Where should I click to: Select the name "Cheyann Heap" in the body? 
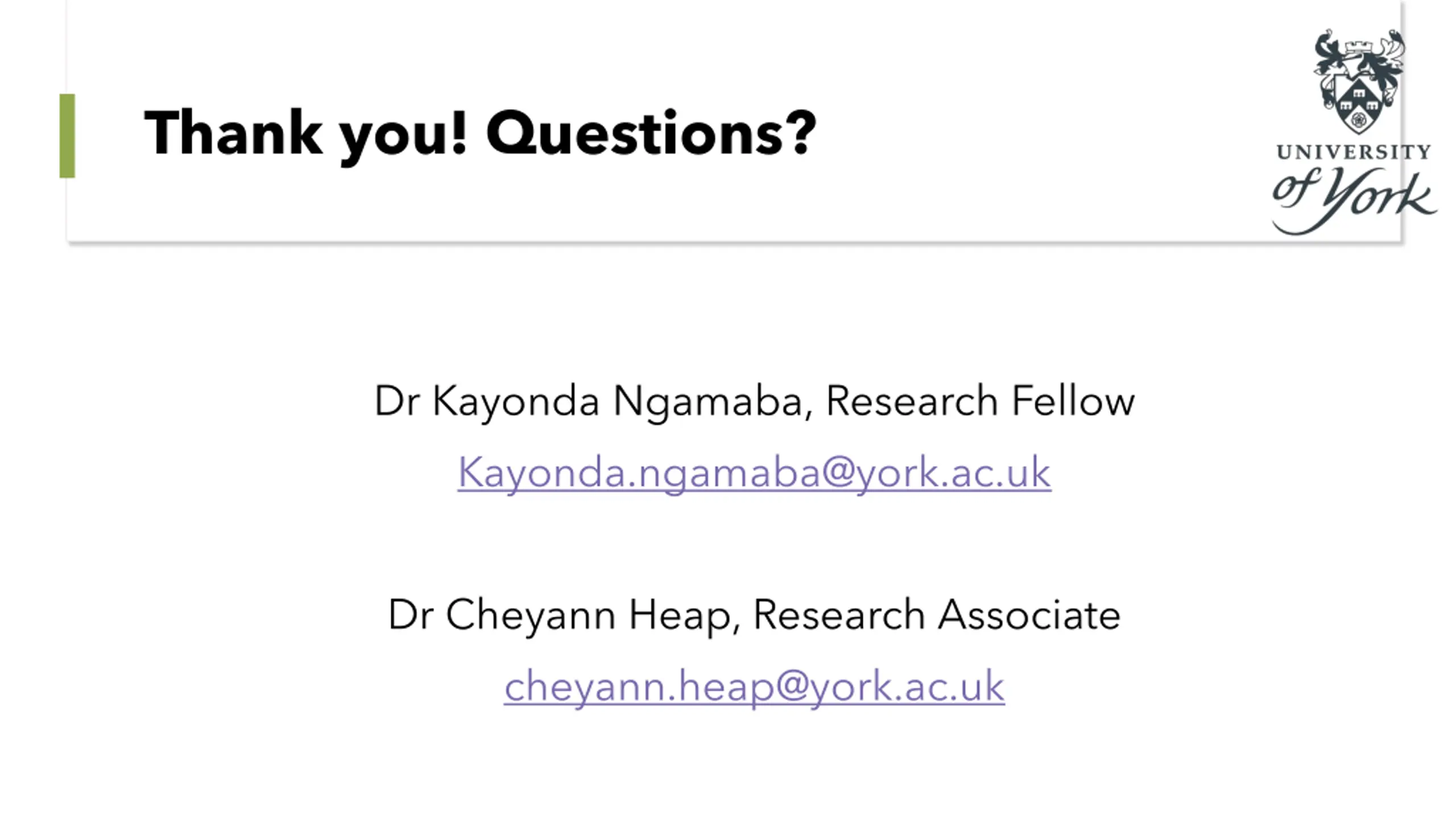pyautogui.click(x=588, y=615)
